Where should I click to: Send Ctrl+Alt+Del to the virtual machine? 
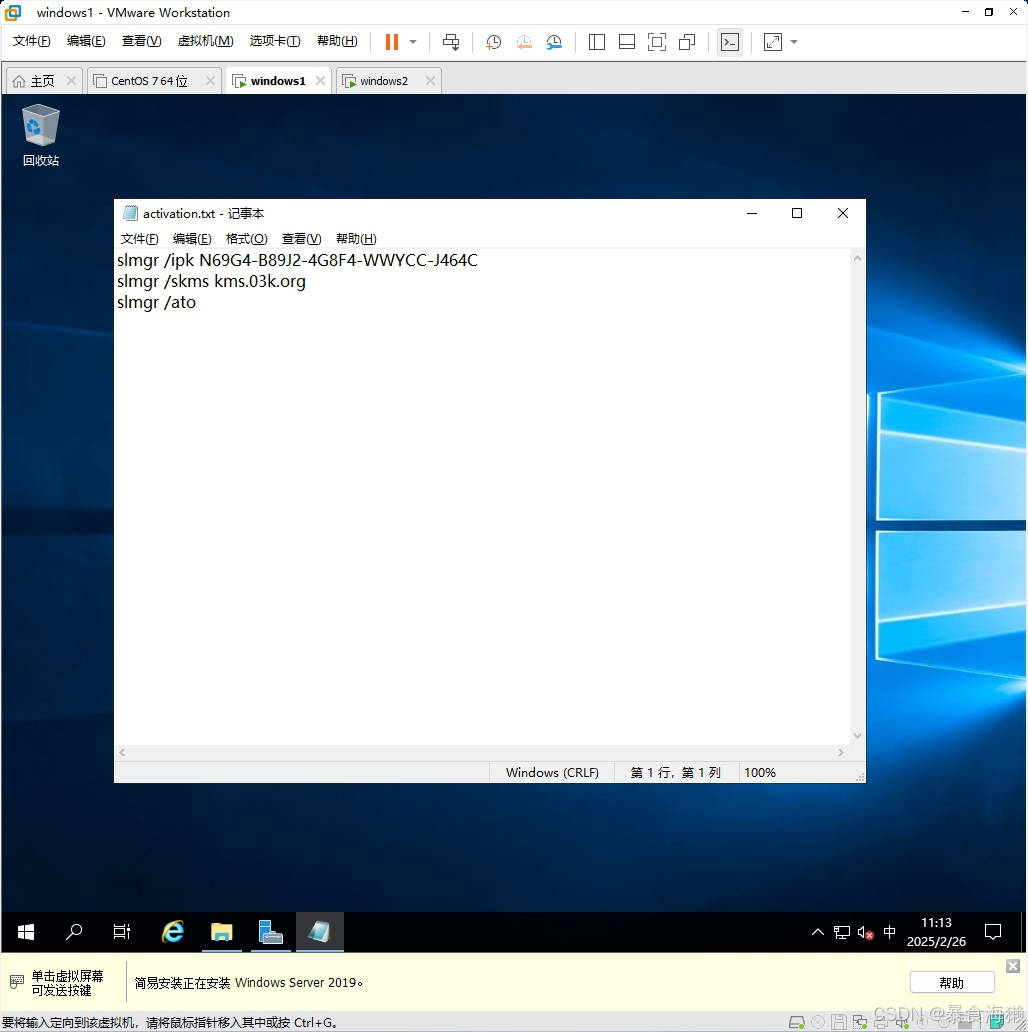click(x=451, y=42)
